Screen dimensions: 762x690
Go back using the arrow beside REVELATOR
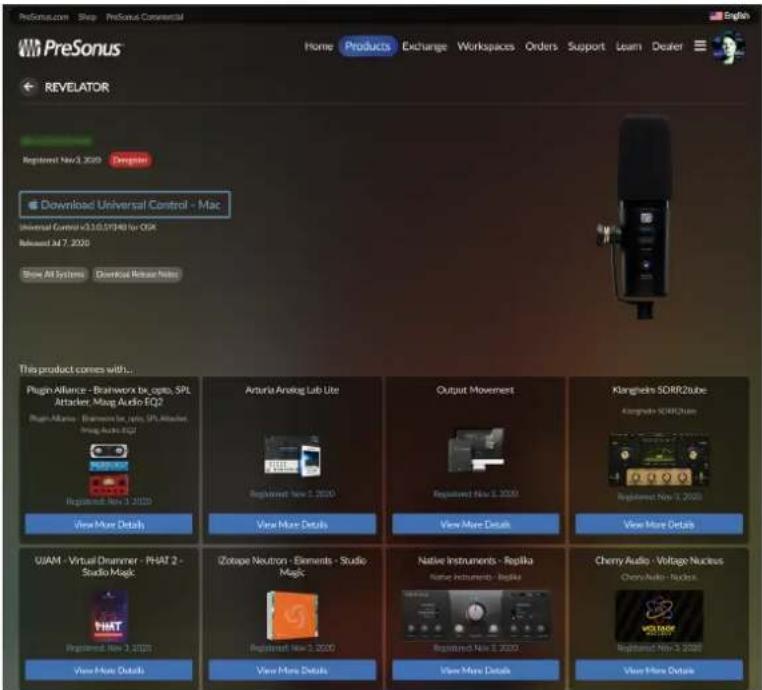[x=29, y=87]
